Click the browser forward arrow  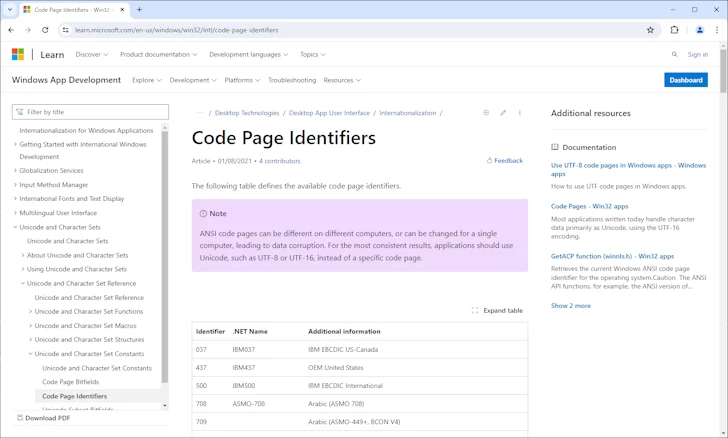[28, 30]
